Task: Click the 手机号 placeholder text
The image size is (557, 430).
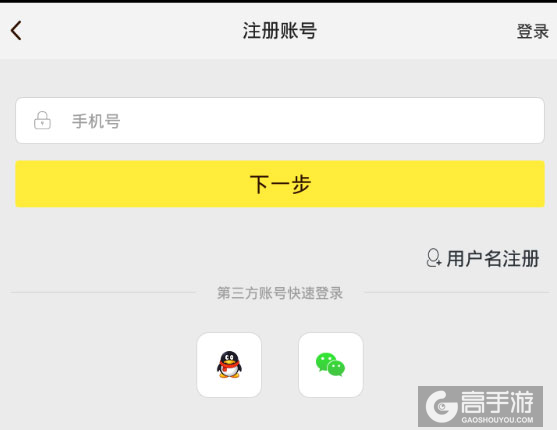Action: pyautogui.click(x=96, y=121)
